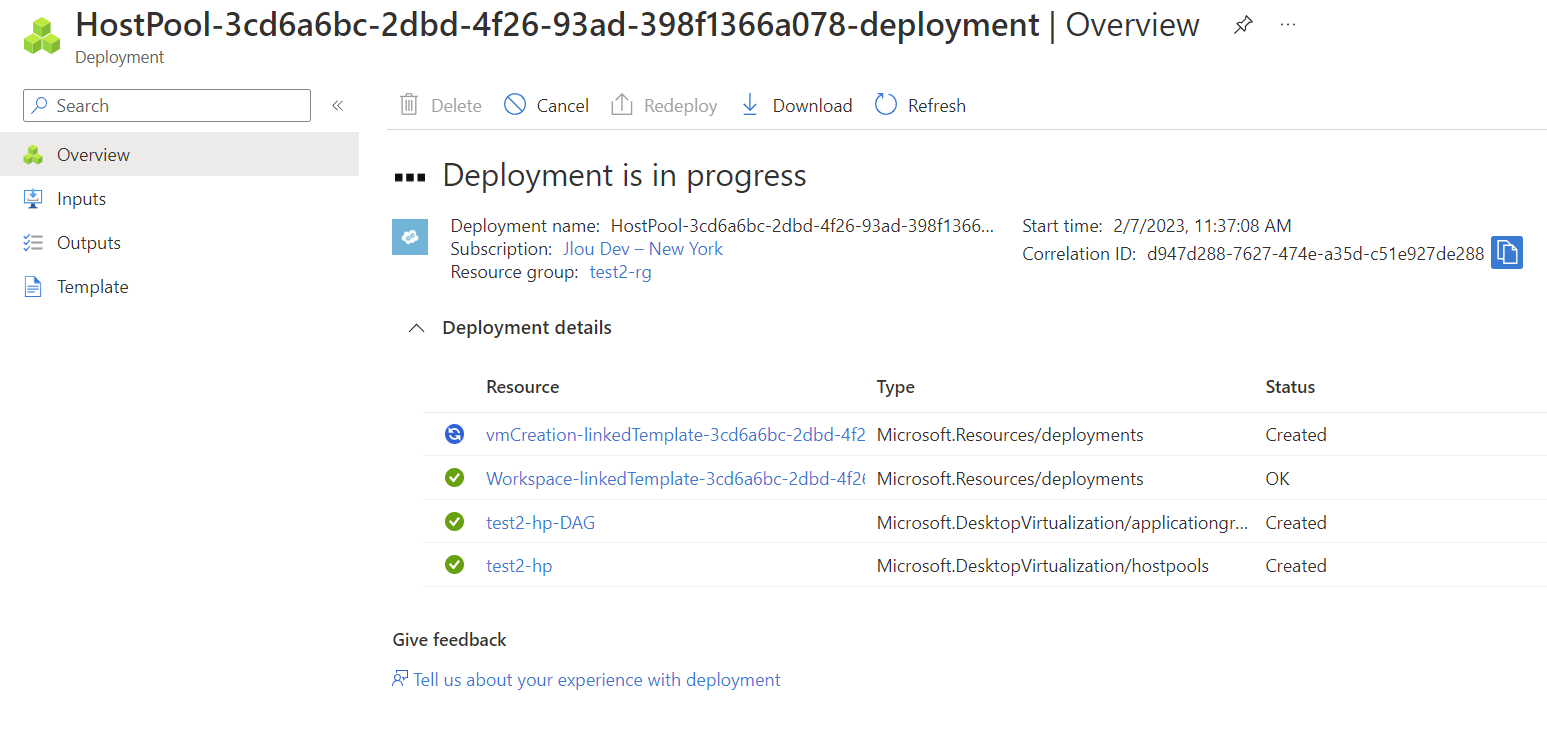Viewport: 1547px width, 735px height.
Task: Click green check icon for test2-hp-DAG row
Action: (455, 522)
